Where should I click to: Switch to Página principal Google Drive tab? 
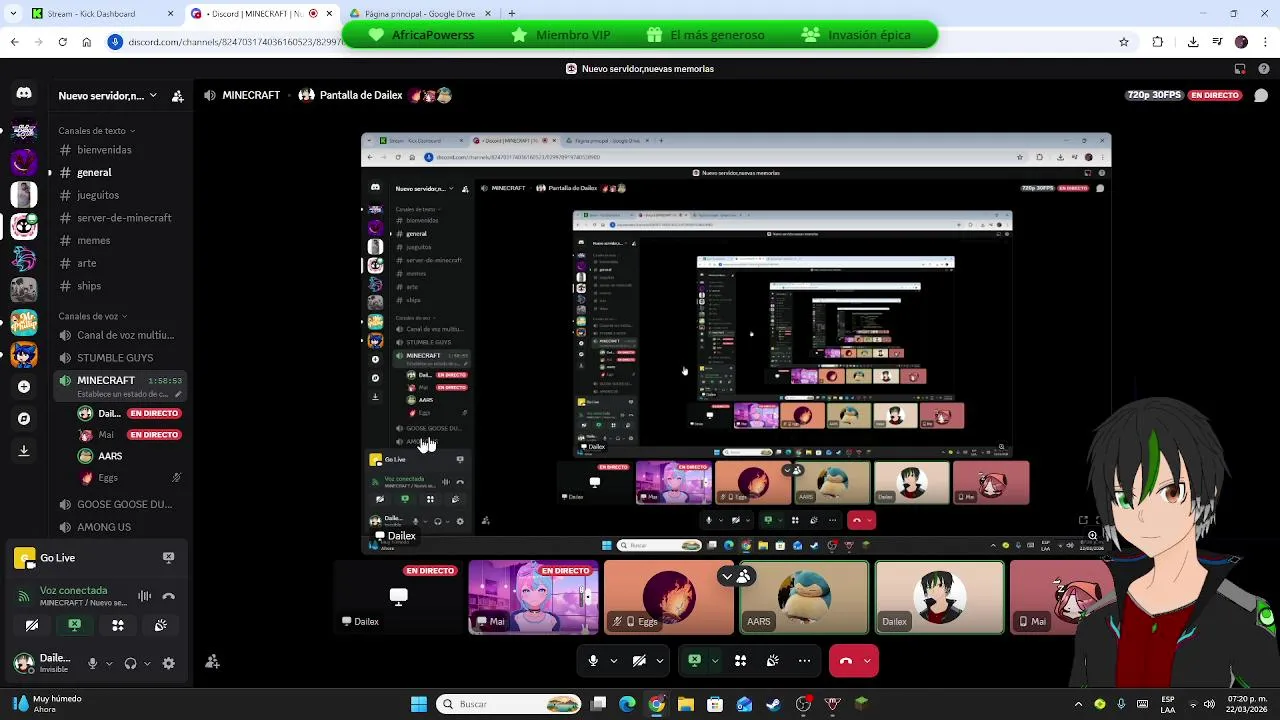pyautogui.click(x=418, y=14)
